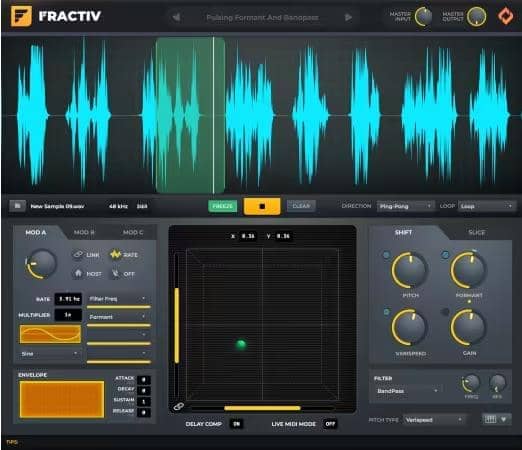Click the Sustain value field
522x450 pixels.
[x=144, y=401]
